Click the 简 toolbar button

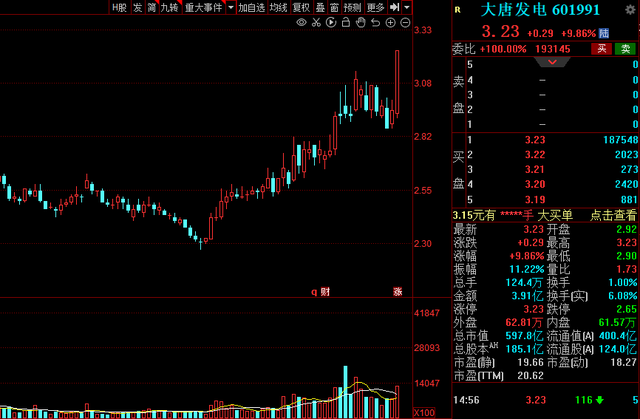152,7
